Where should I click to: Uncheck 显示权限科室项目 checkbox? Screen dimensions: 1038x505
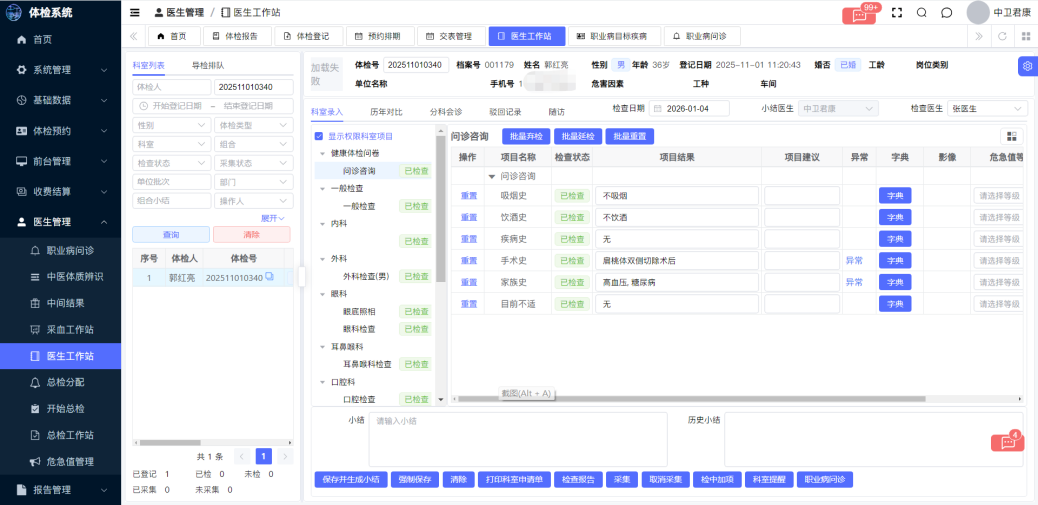(319, 136)
